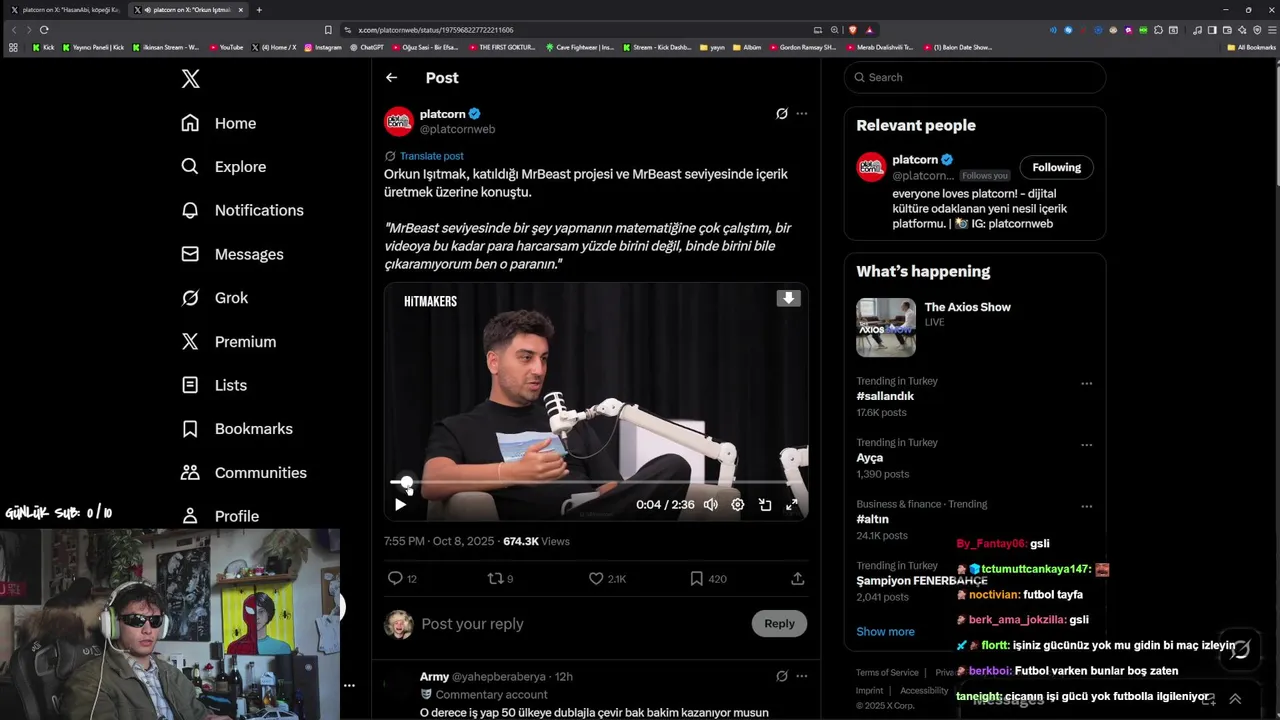Seek using the video progress bar
The width and height of the screenshot is (1280, 720).
click(596, 482)
